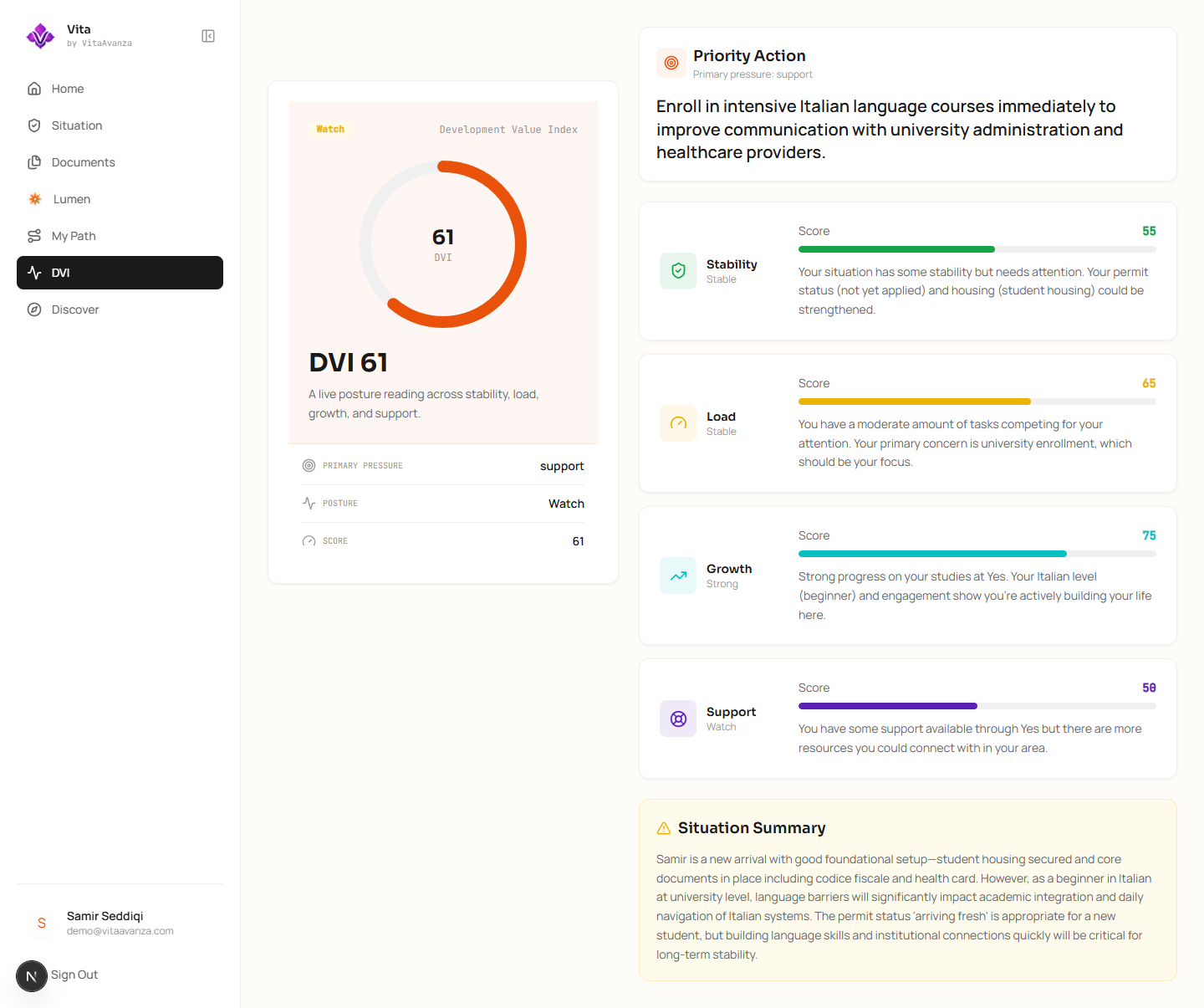Click the Development Value Index label
1204x1008 pixels.
pos(508,130)
